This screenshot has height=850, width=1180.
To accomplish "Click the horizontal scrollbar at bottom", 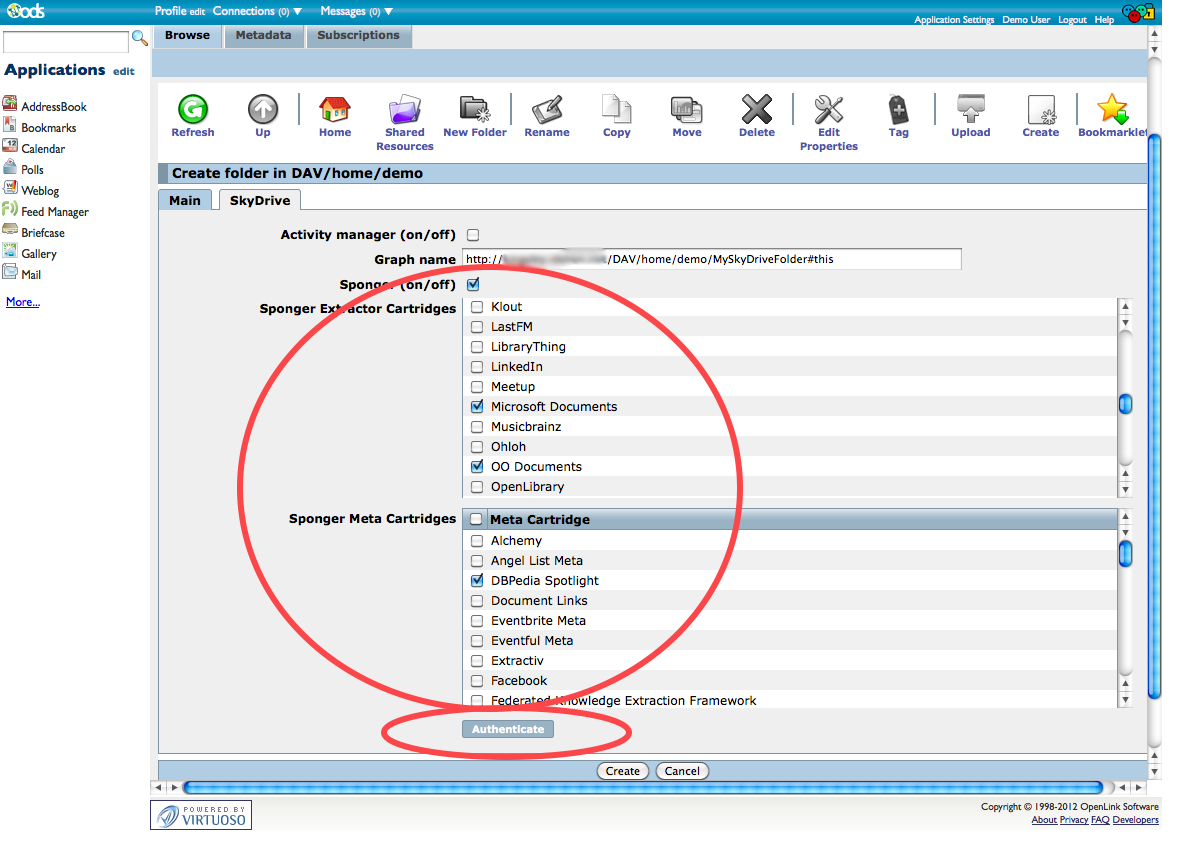I will [640, 788].
